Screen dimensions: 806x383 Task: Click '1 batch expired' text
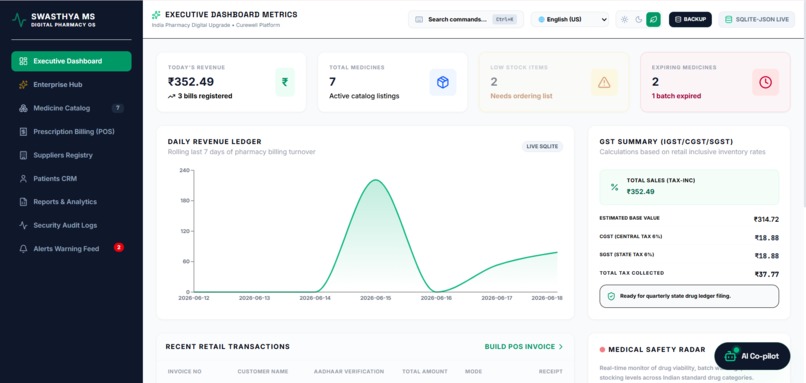pos(676,96)
